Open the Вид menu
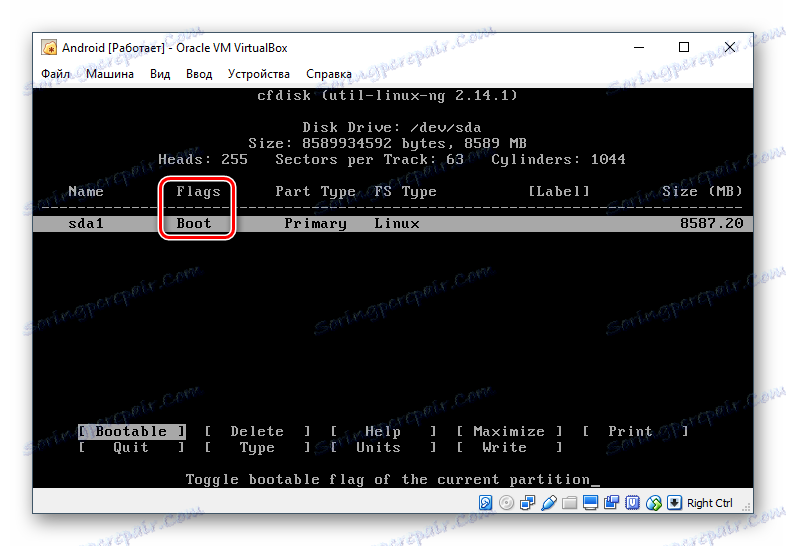This screenshot has width=786, height=546. (x=160, y=74)
